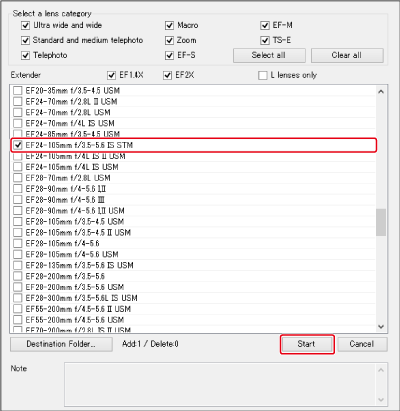Viewport: 400px width, 411px height.
Task: Check the EF28-135mm f/3.5-5.6 IS USM lens
Action: 18,265
